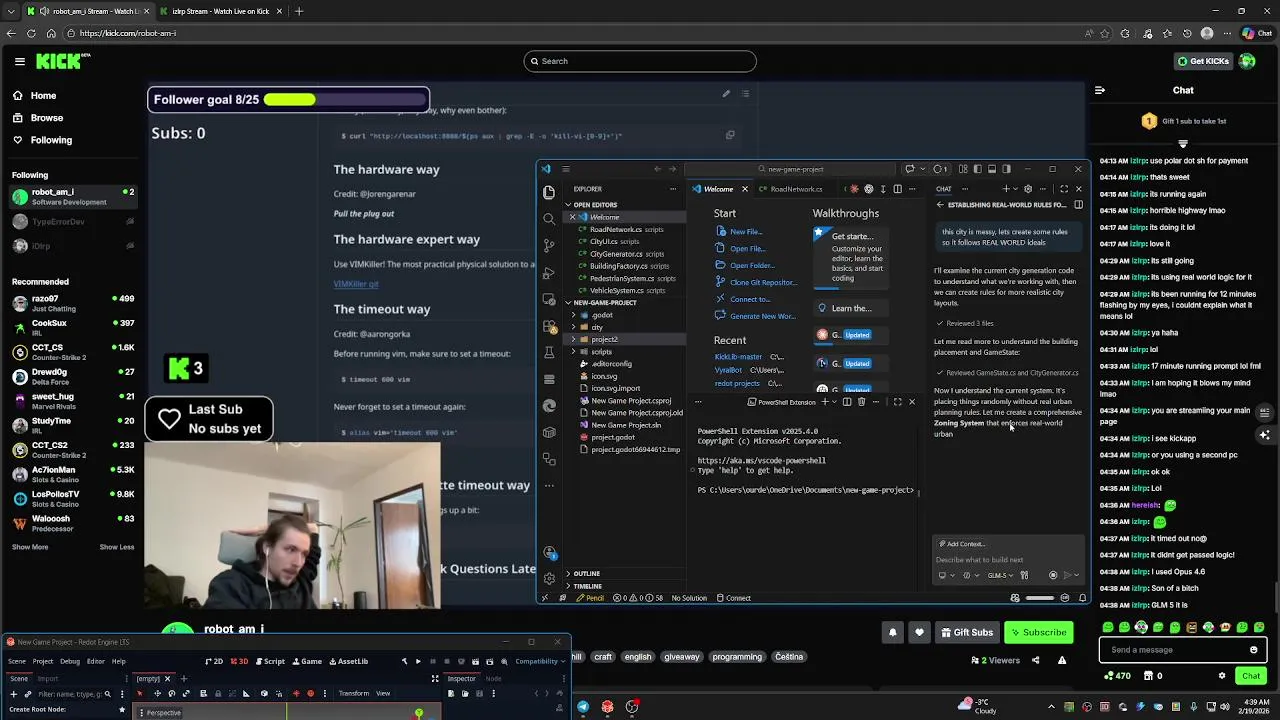The height and width of the screenshot is (720, 1280).
Task: Toggle the 2D workspace in Redot
Action: coord(214,661)
